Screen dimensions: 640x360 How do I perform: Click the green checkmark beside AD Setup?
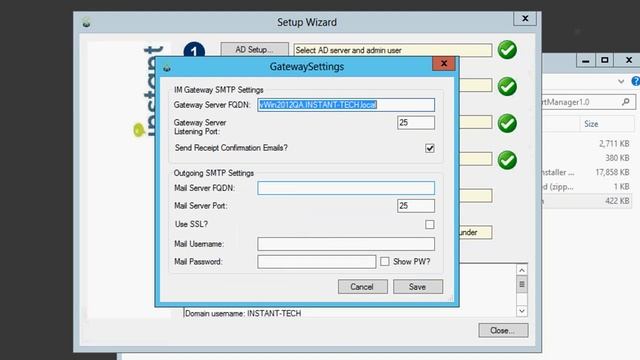[x=507, y=50]
